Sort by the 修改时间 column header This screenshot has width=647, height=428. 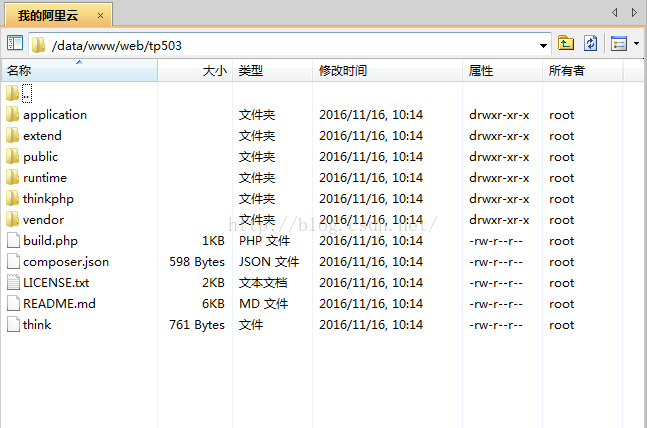pos(387,70)
